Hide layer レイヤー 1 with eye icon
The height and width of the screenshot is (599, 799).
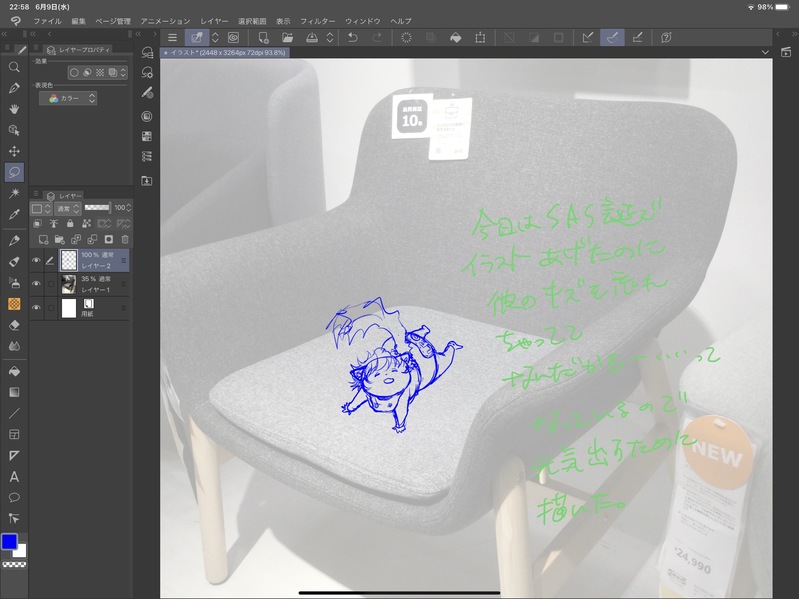(x=36, y=284)
